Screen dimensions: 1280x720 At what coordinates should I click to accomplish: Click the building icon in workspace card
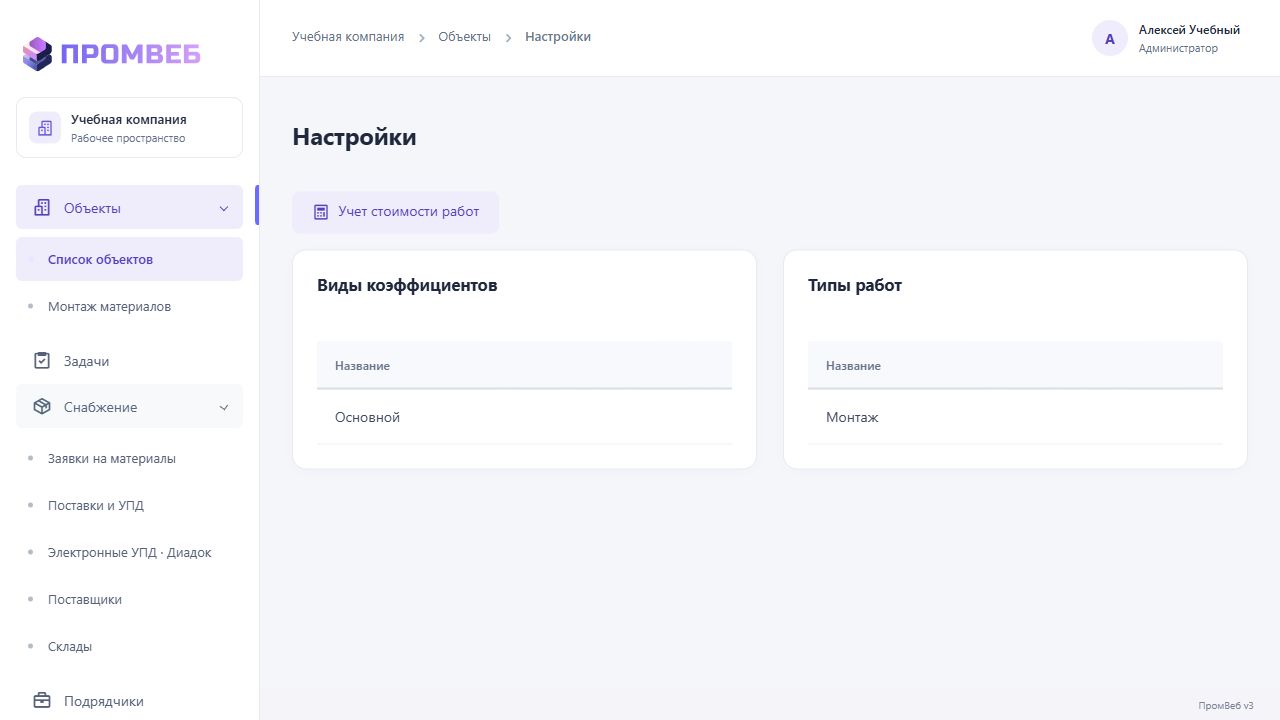[45, 127]
